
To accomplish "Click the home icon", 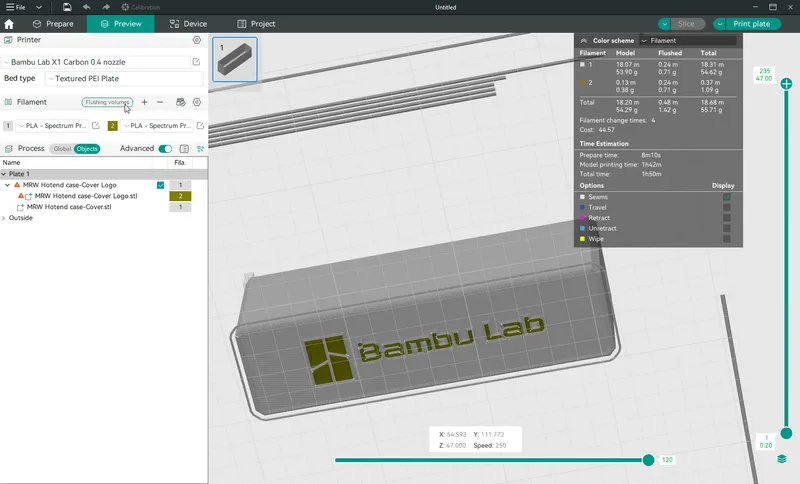I will (x=9, y=24).
